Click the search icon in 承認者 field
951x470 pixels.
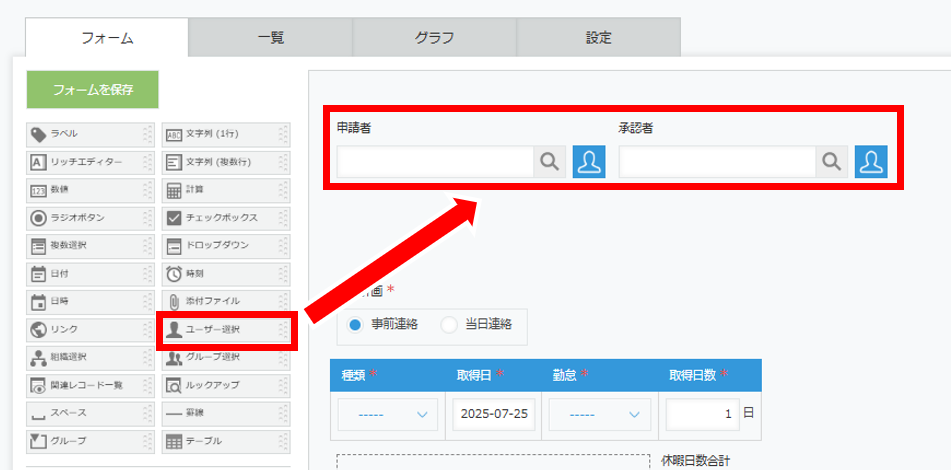(832, 162)
